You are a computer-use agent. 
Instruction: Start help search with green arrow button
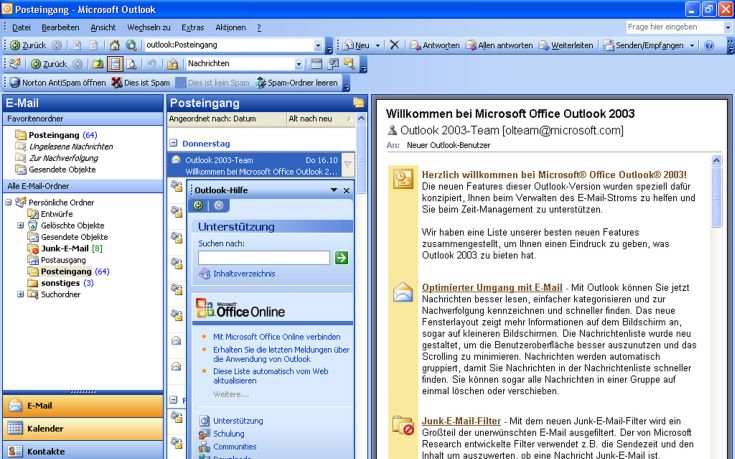pos(341,257)
